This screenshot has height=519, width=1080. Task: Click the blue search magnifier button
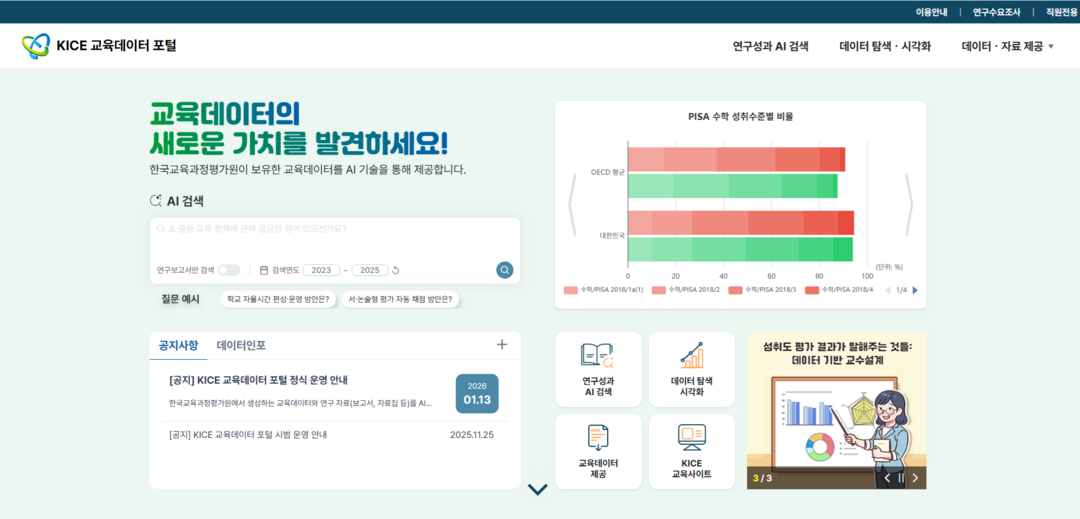(505, 270)
